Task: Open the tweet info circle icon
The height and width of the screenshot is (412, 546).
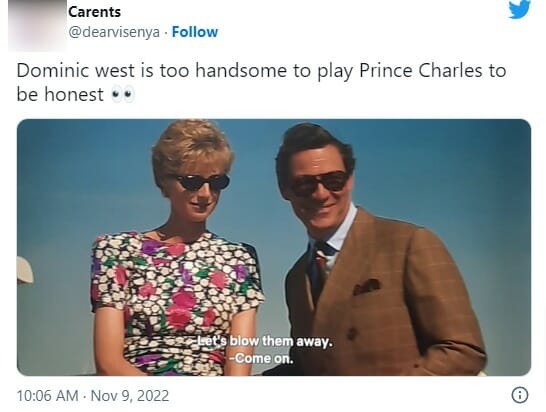Action: [520, 395]
